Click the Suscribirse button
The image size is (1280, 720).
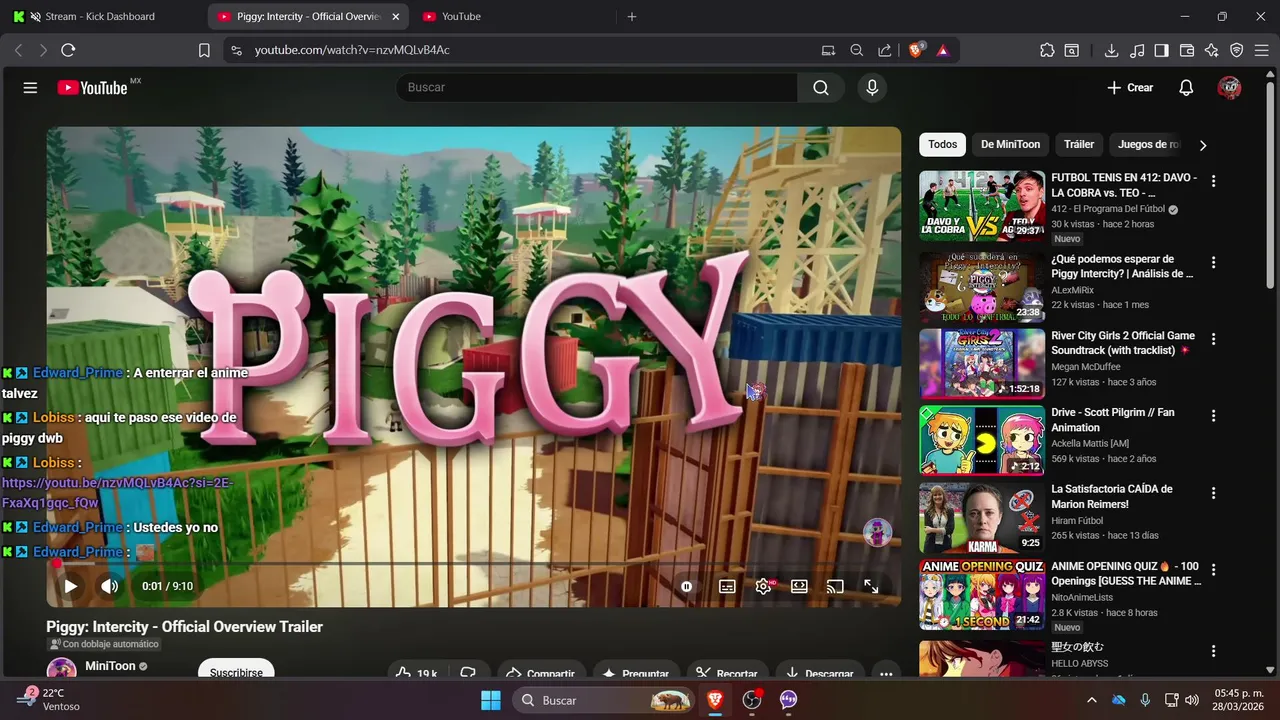click(236, 672)
